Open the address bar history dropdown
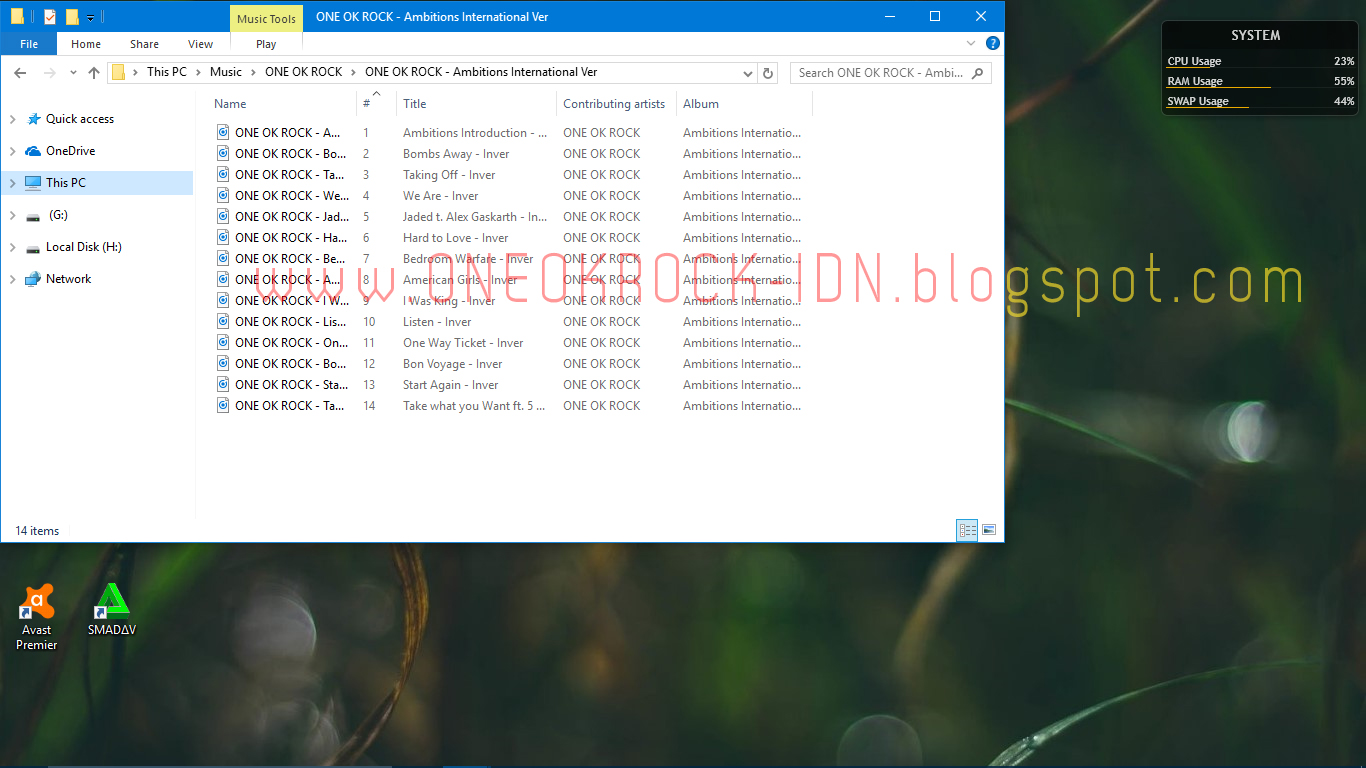1366x768 pixels. (x=748, y=73)
